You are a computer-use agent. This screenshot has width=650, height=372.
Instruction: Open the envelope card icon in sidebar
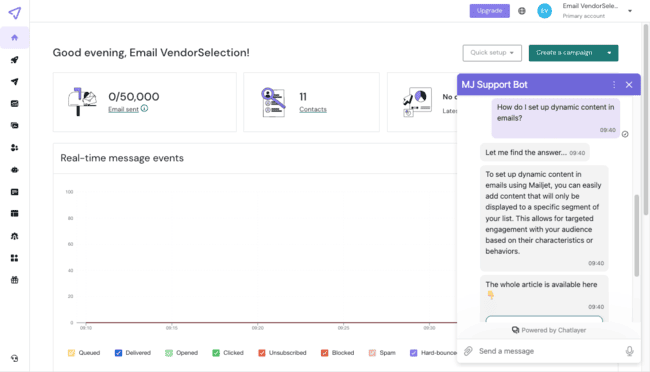(15, 104)
